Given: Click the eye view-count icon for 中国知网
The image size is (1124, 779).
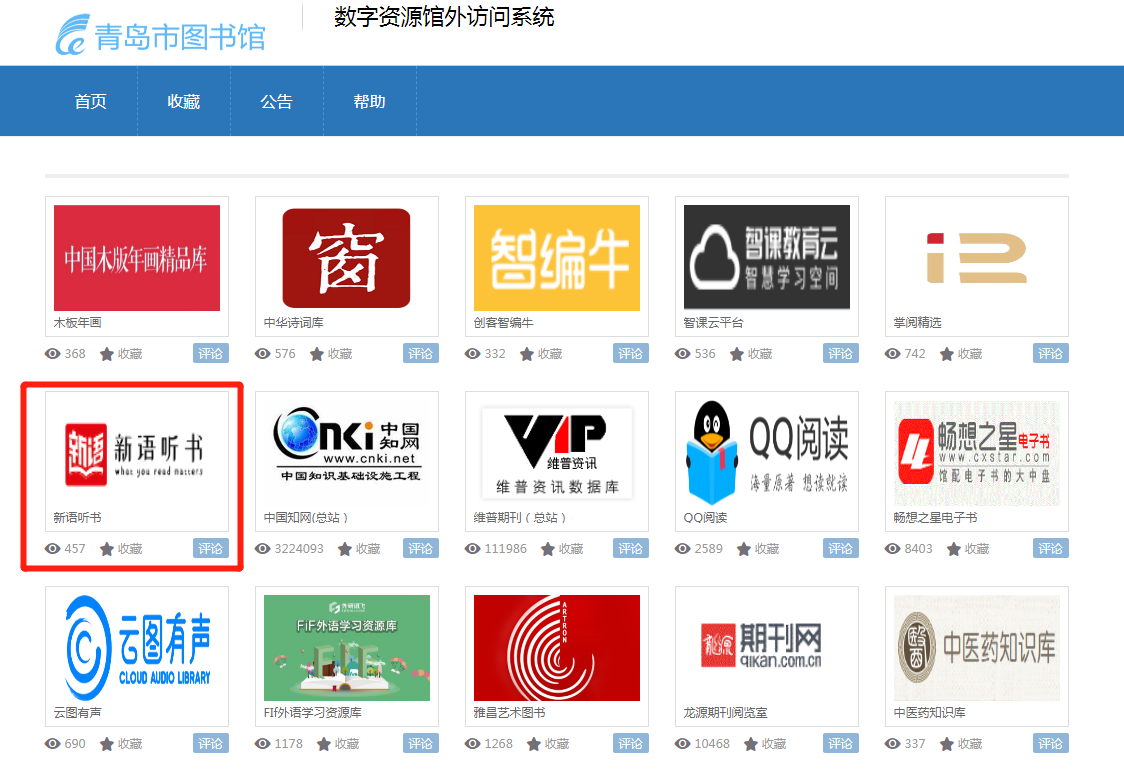Looking at the screenshot, I should point(262,549).
